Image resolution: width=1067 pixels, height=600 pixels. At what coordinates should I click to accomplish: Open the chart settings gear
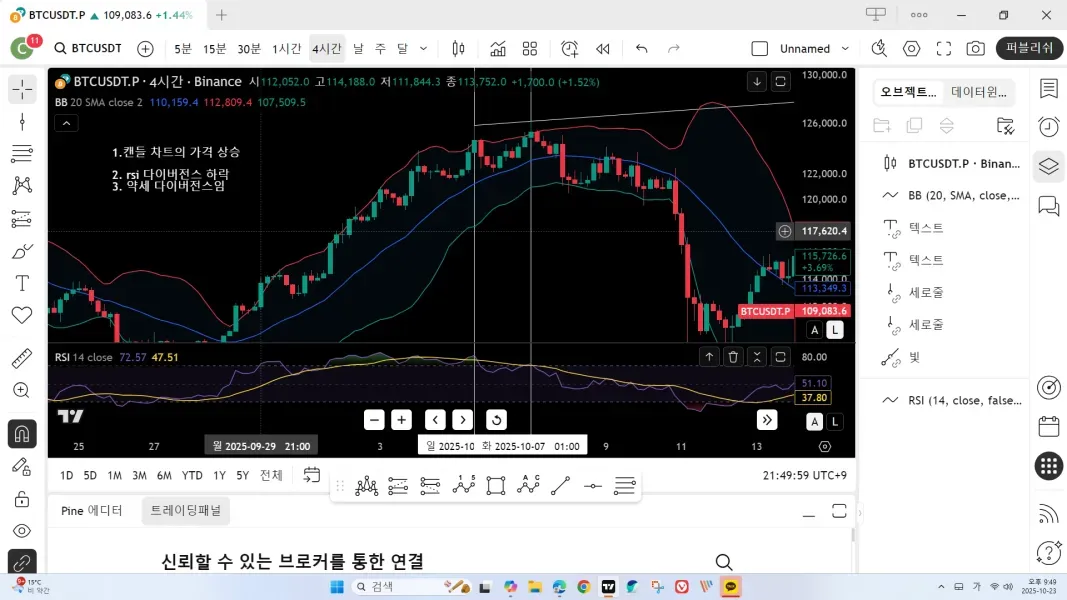tap(911, 47)
